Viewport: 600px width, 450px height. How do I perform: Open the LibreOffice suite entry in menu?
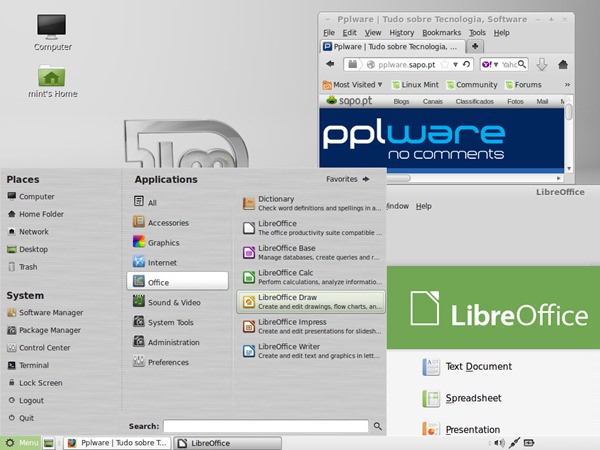click(311, 228)
